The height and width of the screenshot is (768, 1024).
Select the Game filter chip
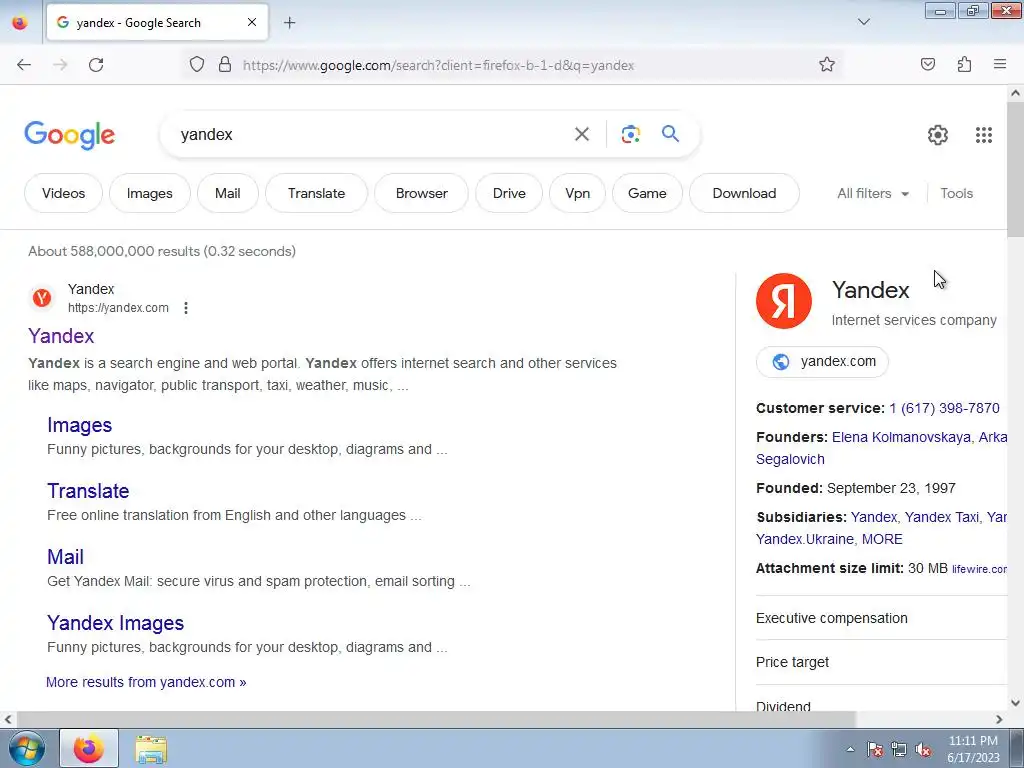point(647,193)
